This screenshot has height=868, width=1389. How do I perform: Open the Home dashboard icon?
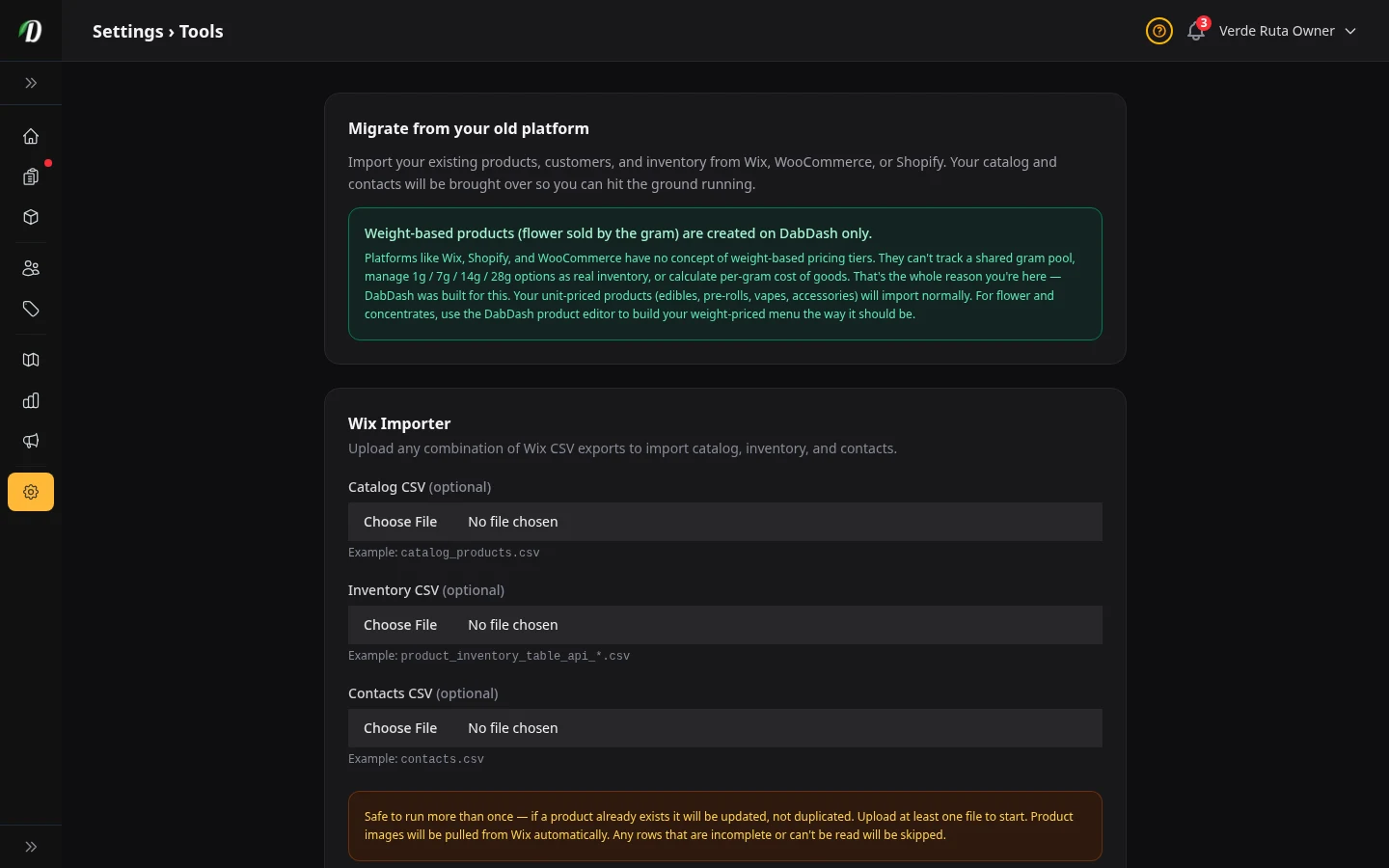31,136
